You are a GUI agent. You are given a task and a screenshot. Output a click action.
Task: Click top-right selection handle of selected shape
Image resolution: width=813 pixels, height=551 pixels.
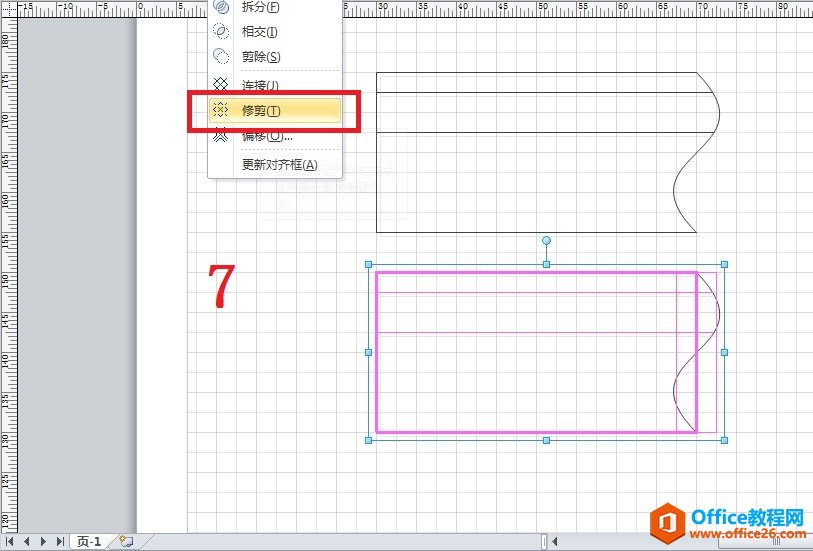click(724, 264)
